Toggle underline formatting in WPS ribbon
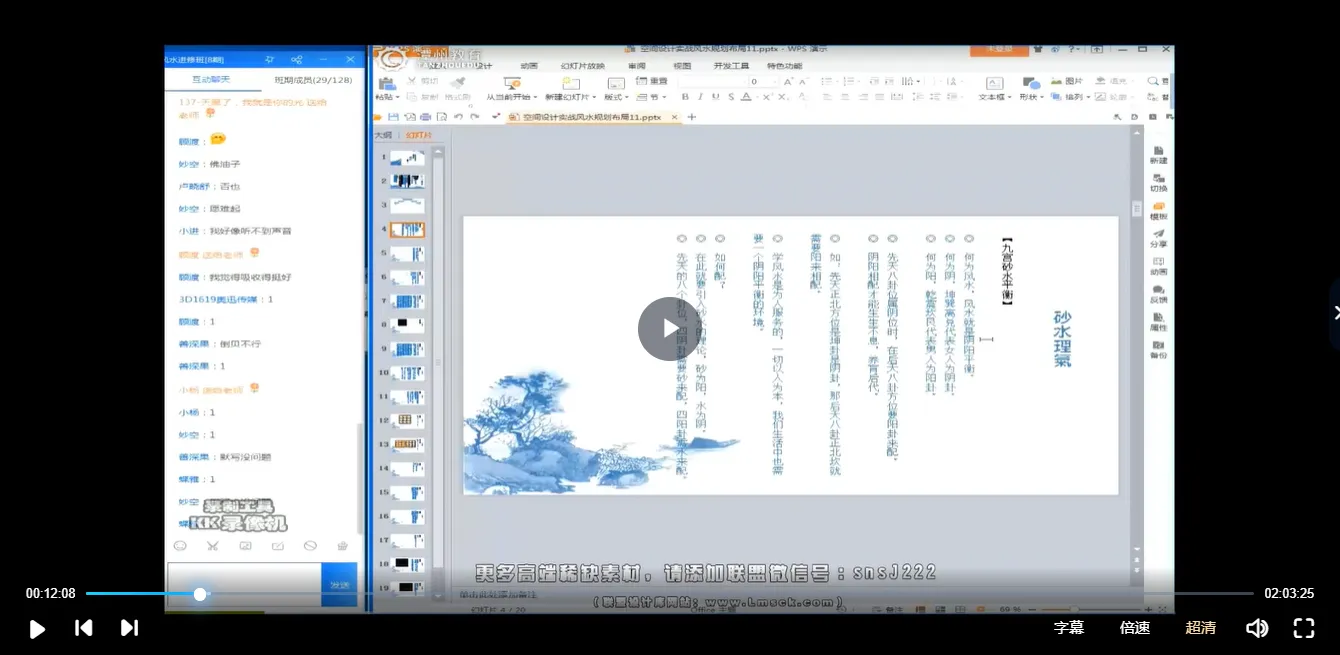The image size is (1340, 655). [x=715, y=97]
